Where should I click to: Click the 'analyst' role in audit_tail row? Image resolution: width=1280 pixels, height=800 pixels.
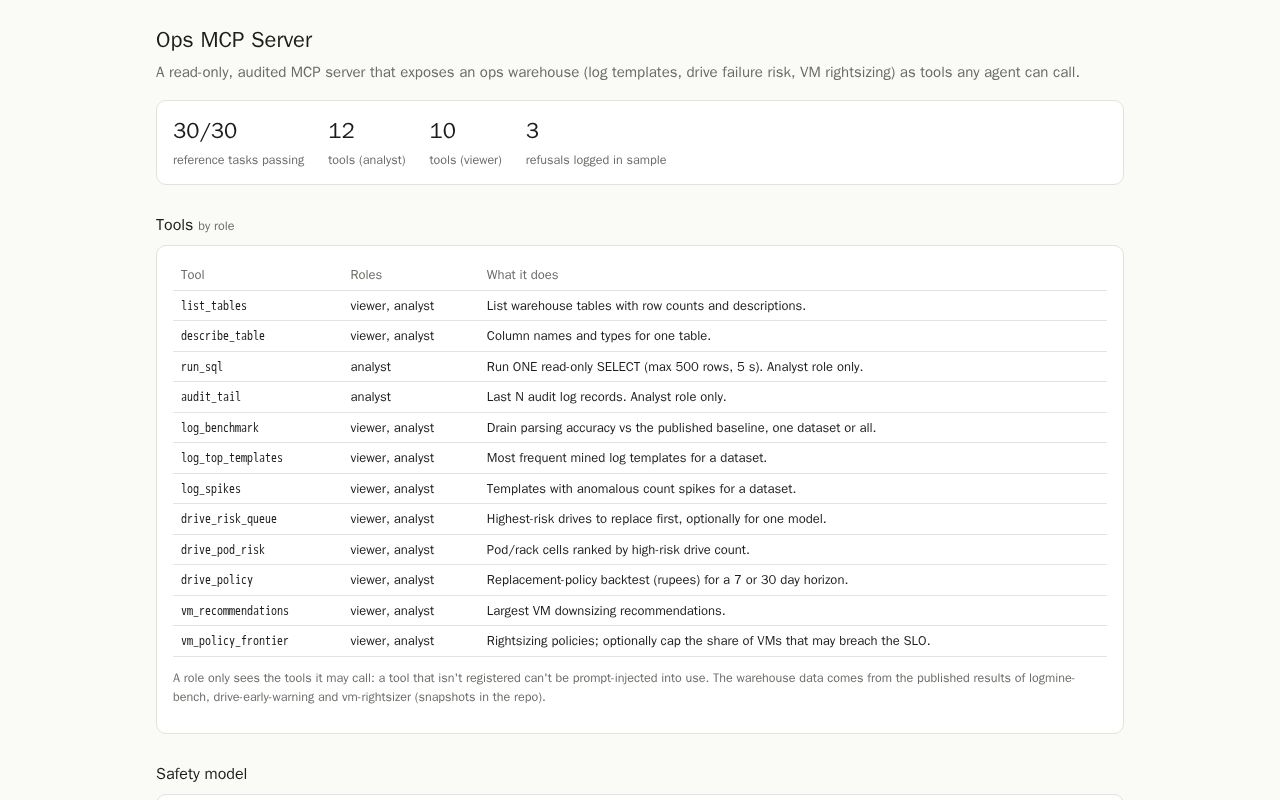[x=371, y=397]
